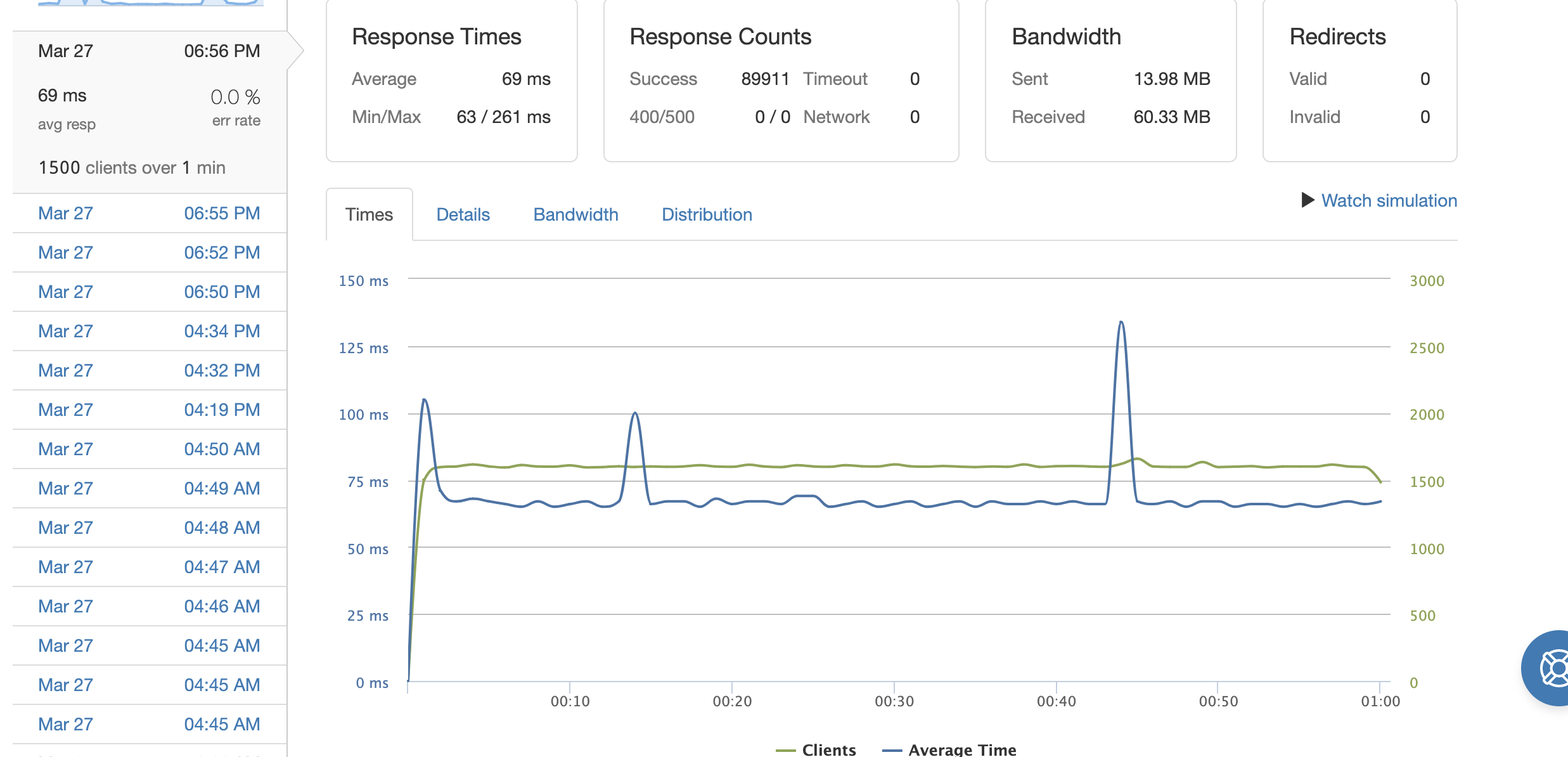Click the sparkline thumbnail above the run list
1568x757 pixels.
(150, 3)
